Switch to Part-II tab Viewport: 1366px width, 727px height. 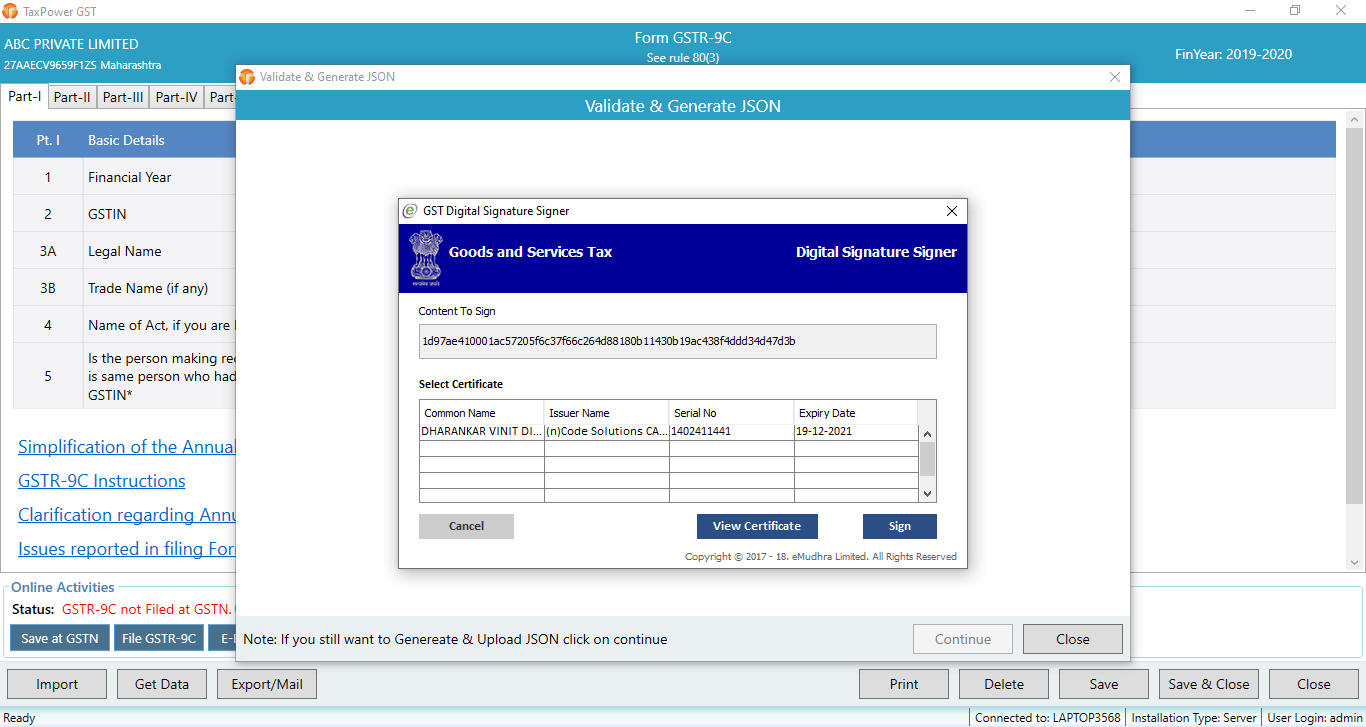coord(72,97)
